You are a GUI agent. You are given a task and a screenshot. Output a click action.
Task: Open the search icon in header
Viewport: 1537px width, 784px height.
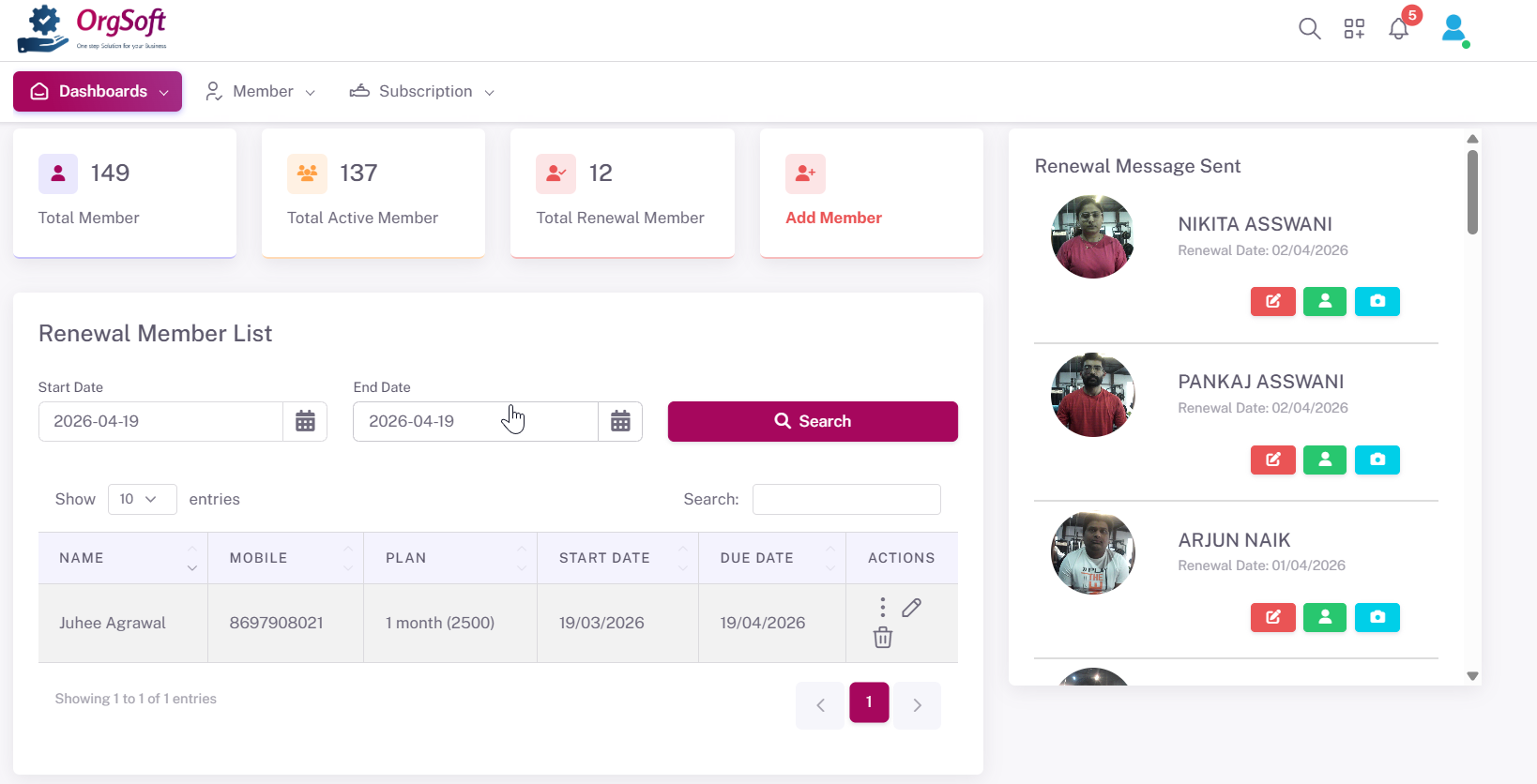click(x=1310, y=29)
